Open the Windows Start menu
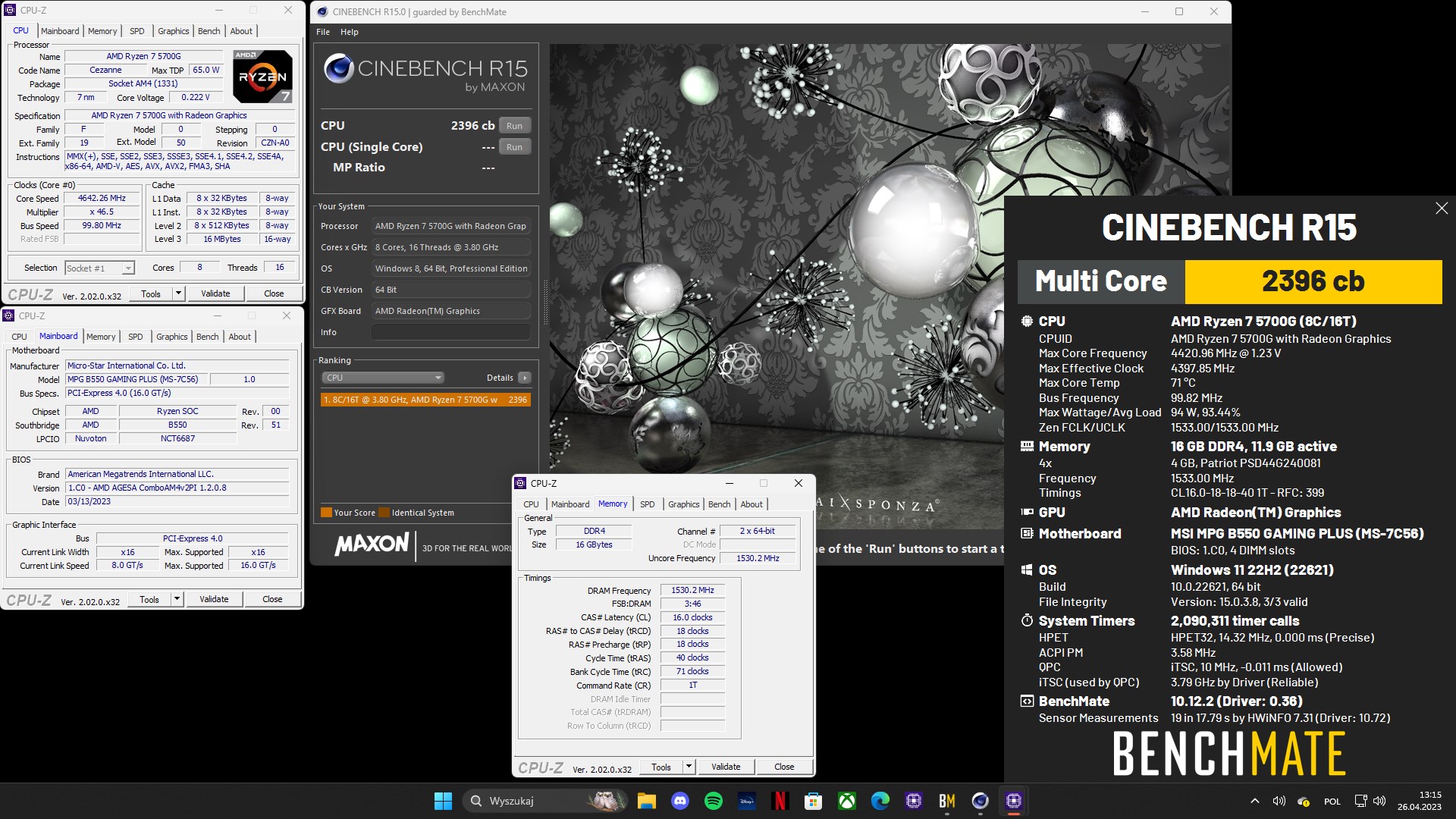 pos(443,801)
